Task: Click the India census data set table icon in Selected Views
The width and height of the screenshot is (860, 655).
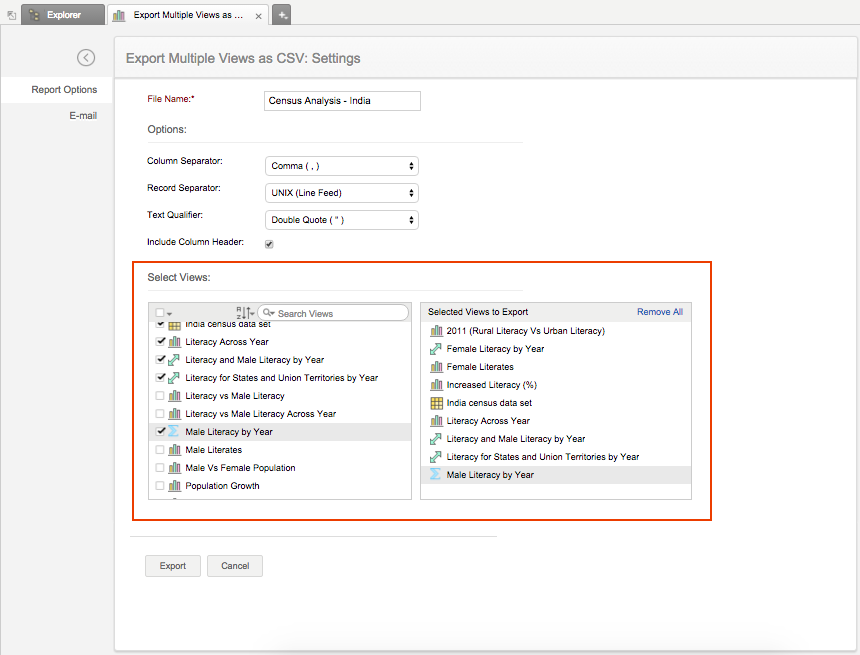Action: point(436,403)
